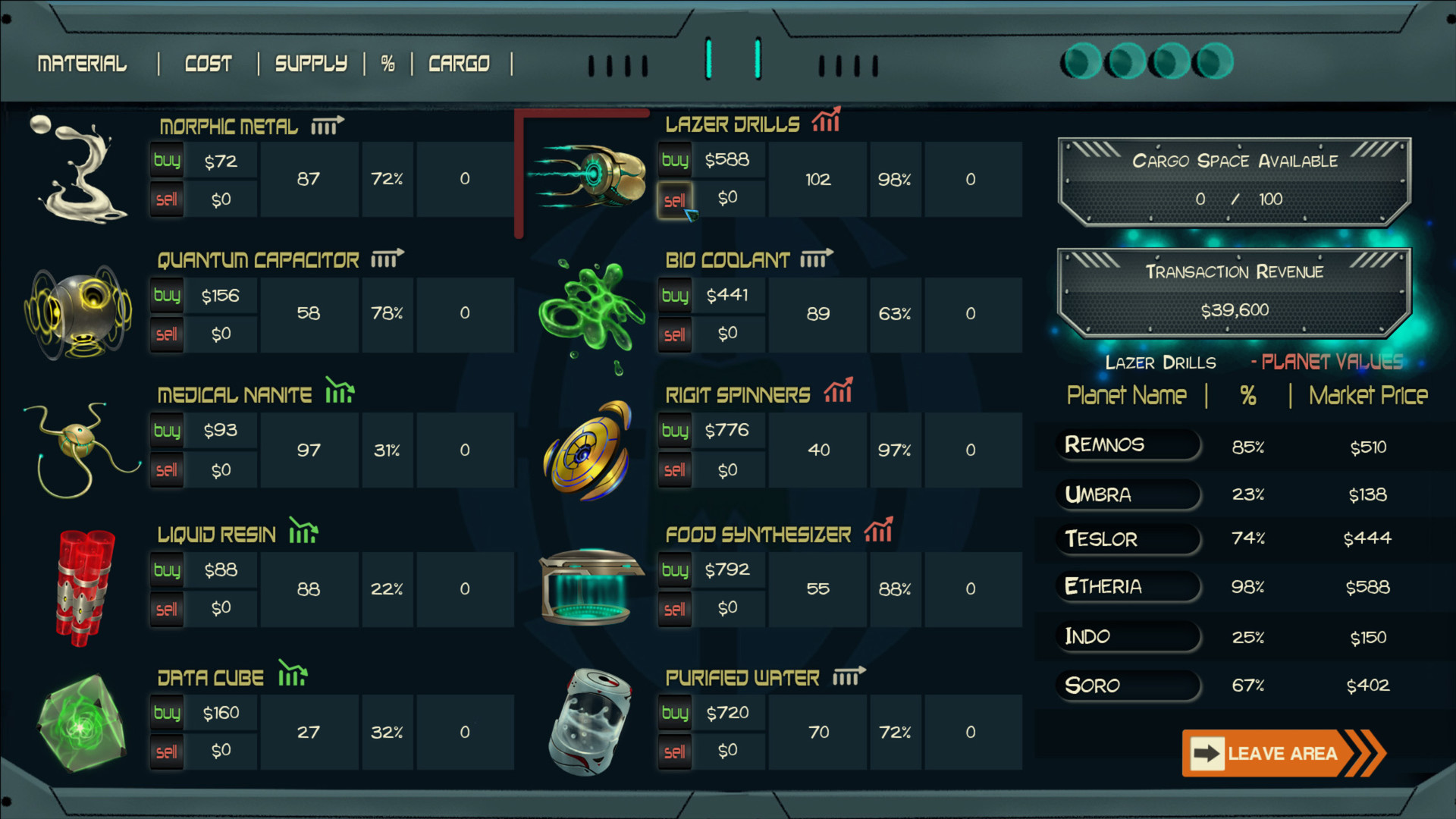Screen dimensions: 1456x819
Task: Click Leave Area orange arrow button
Action: (x=1283, y=753)
